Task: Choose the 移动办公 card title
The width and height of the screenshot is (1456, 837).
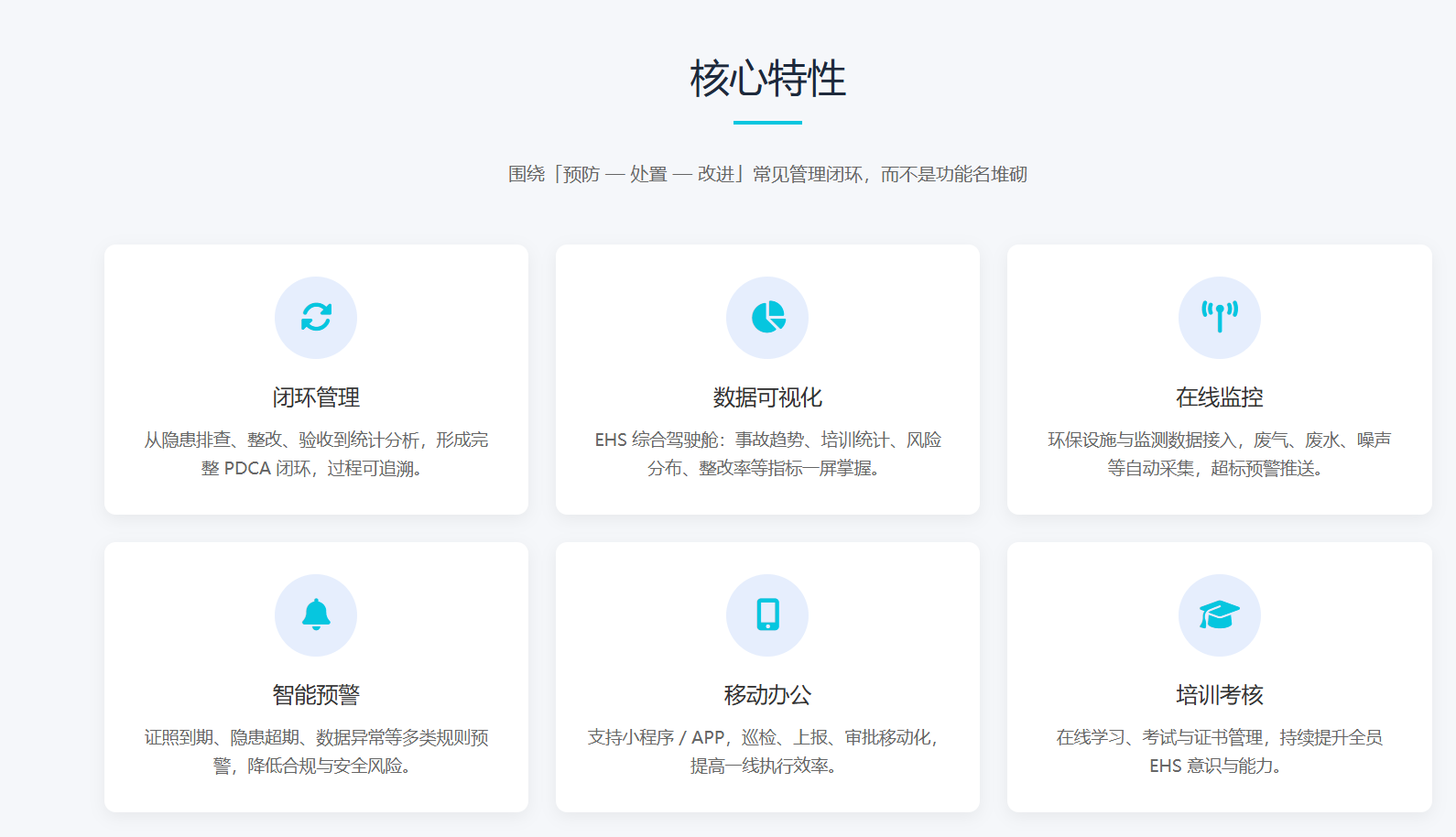Action: pos(767,695)
